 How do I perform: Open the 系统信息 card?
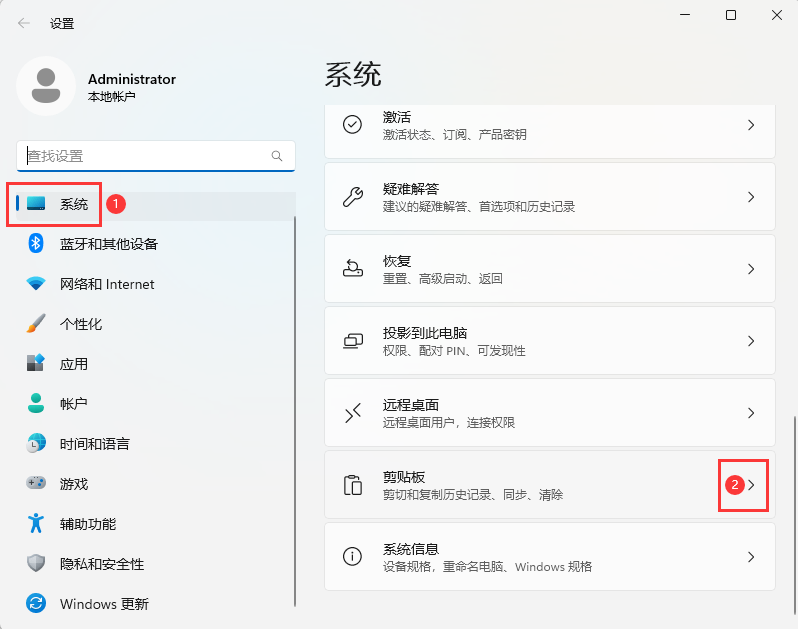550,557
